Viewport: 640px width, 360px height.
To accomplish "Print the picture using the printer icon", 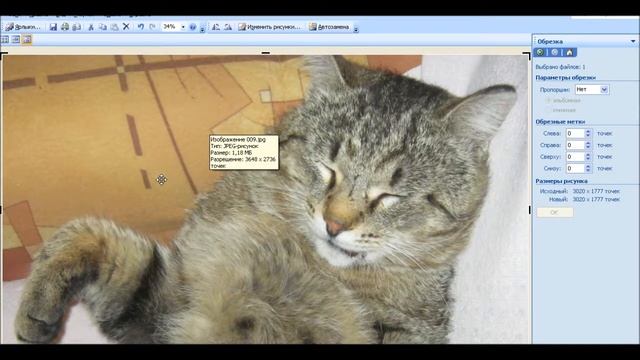I will point(65,27).
